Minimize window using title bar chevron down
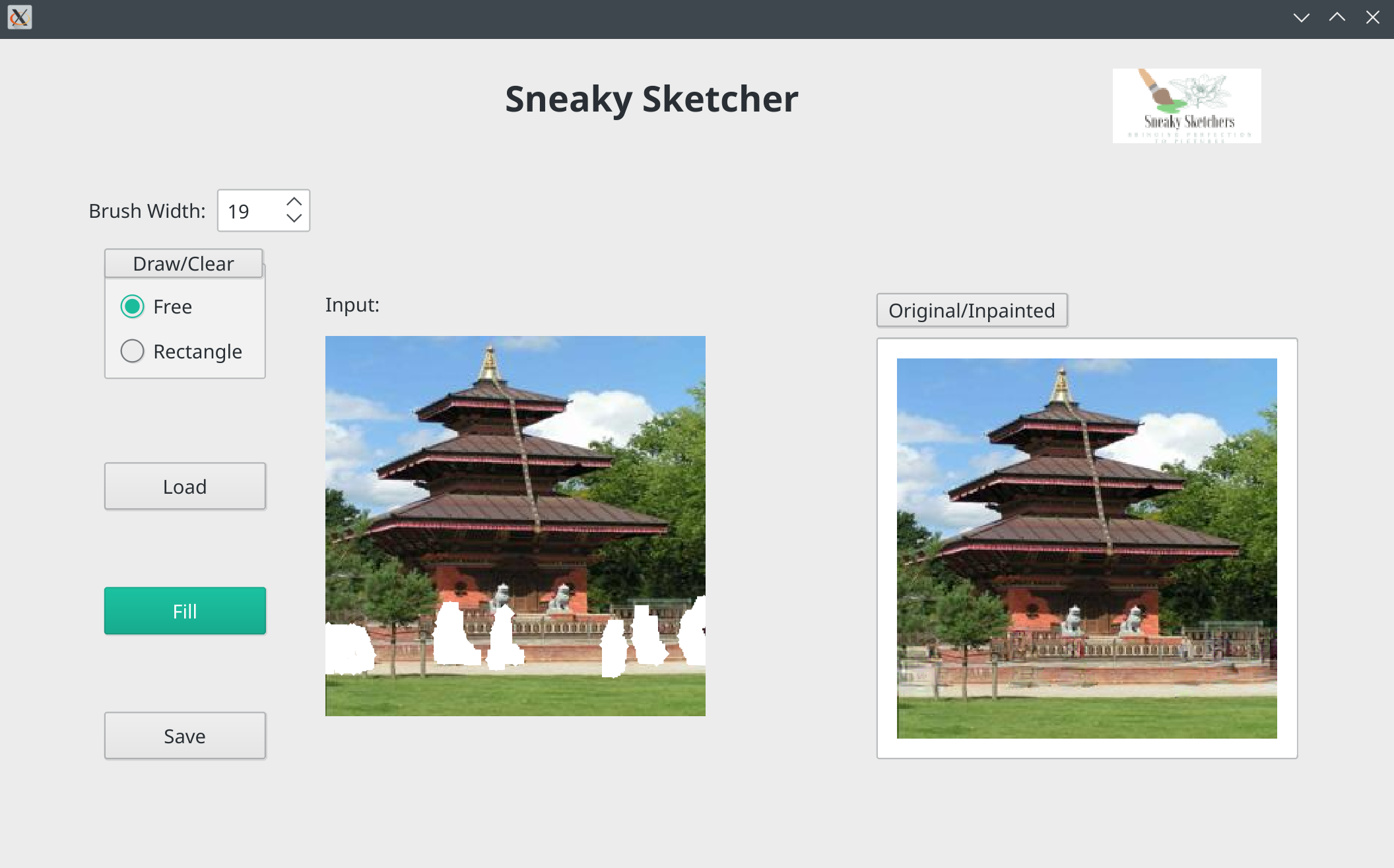1394x868 pixels. pyautogui.click(x=1301, y=18)
